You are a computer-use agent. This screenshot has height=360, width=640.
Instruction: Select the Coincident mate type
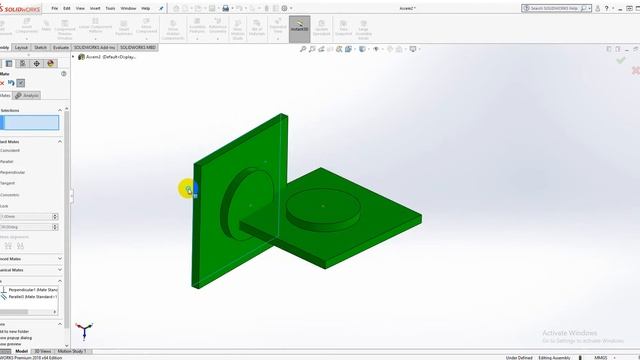[10, 151]
